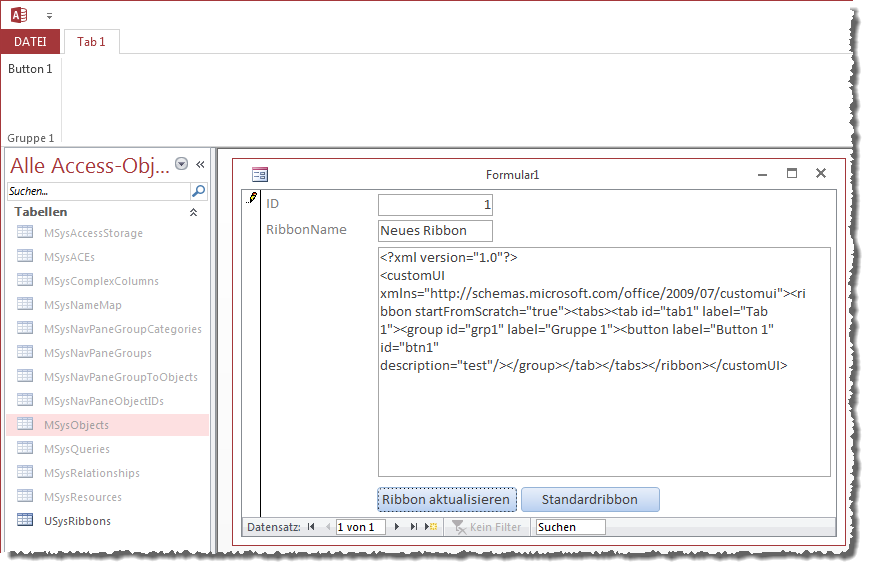Go to next record arrow
The width and height of the screenshot is (870, 569).
pyautogui.click(x=398, y=527)
